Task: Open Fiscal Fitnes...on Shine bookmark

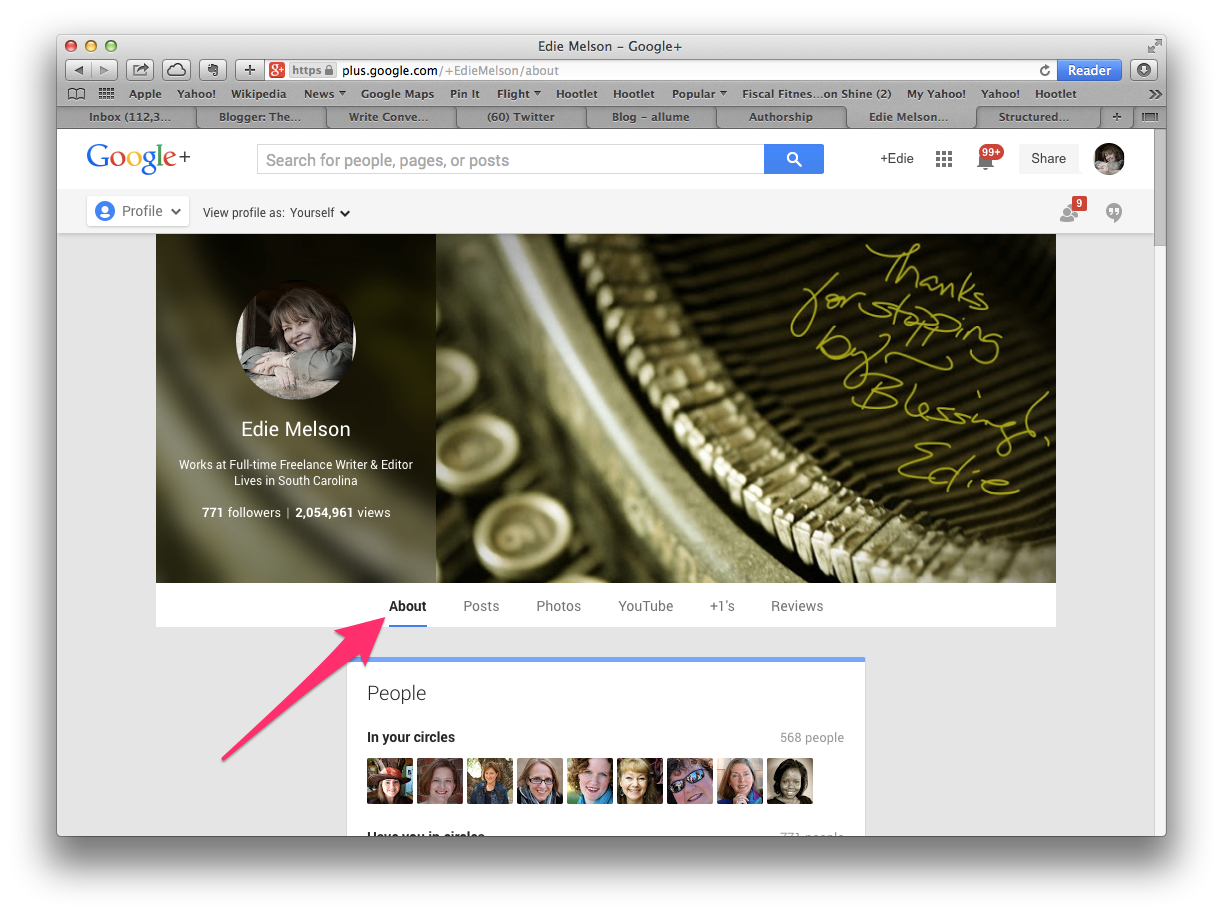Action: [x=816, y=94]
